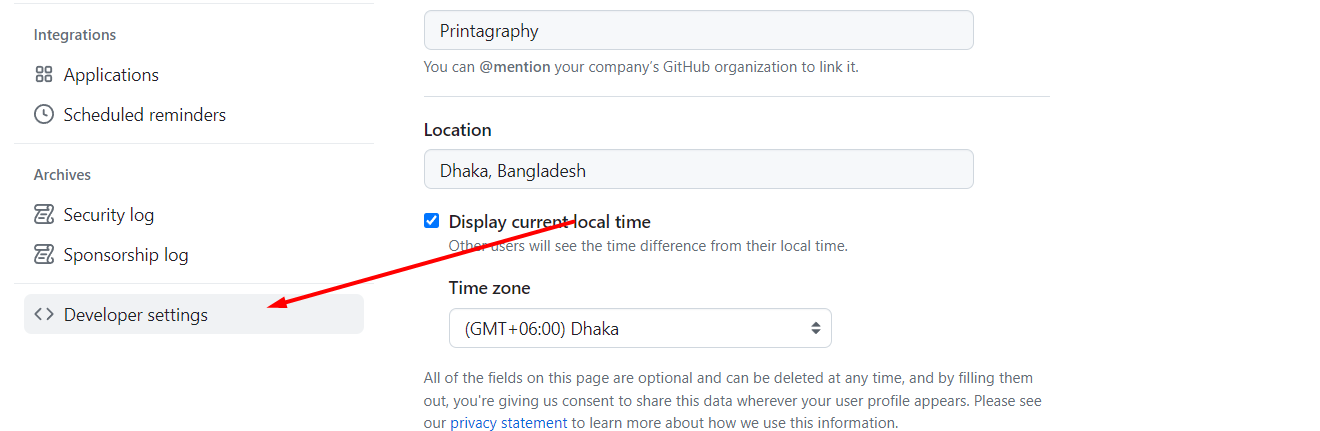Follow the privacy statement link
The image size is (1320, 431).
pyautogui.click(x=508, y=423)
